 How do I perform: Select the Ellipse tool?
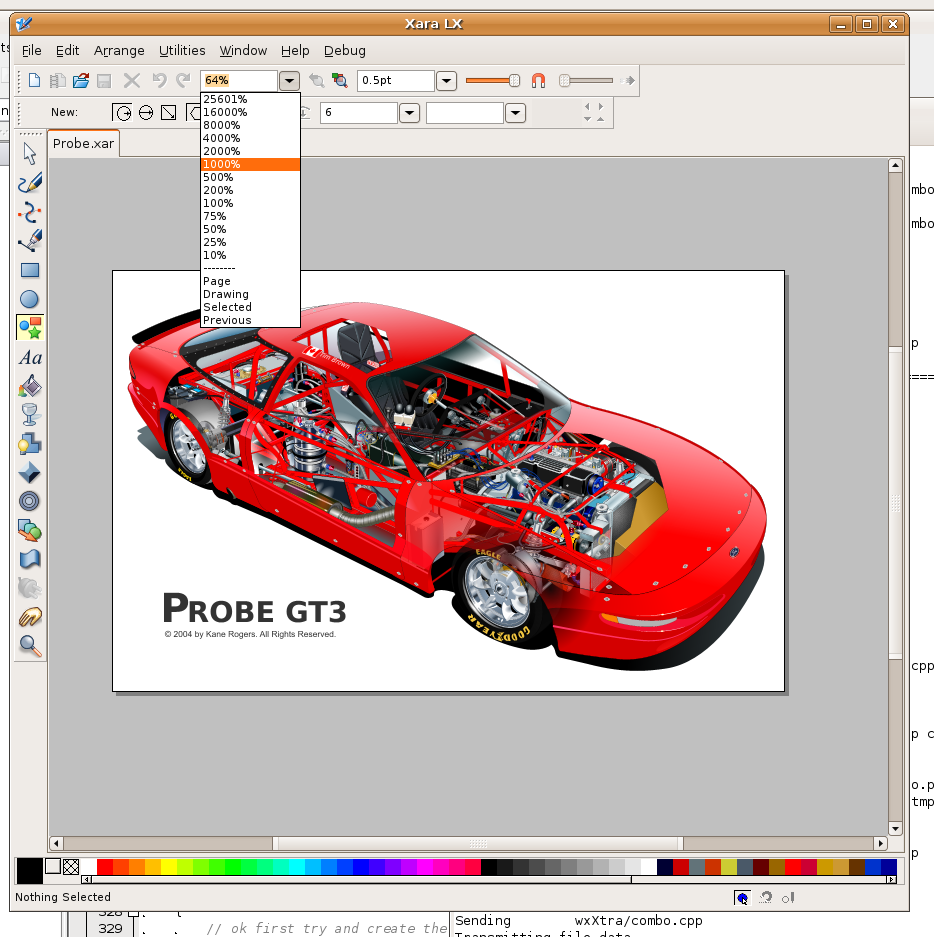pyautogui.click(x=29, y=299)
